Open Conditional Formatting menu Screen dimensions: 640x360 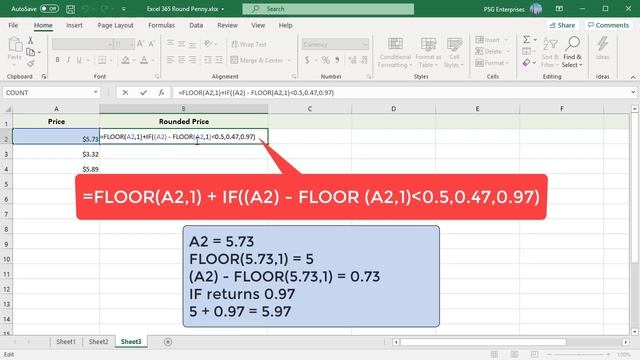[x=395, y=53]
